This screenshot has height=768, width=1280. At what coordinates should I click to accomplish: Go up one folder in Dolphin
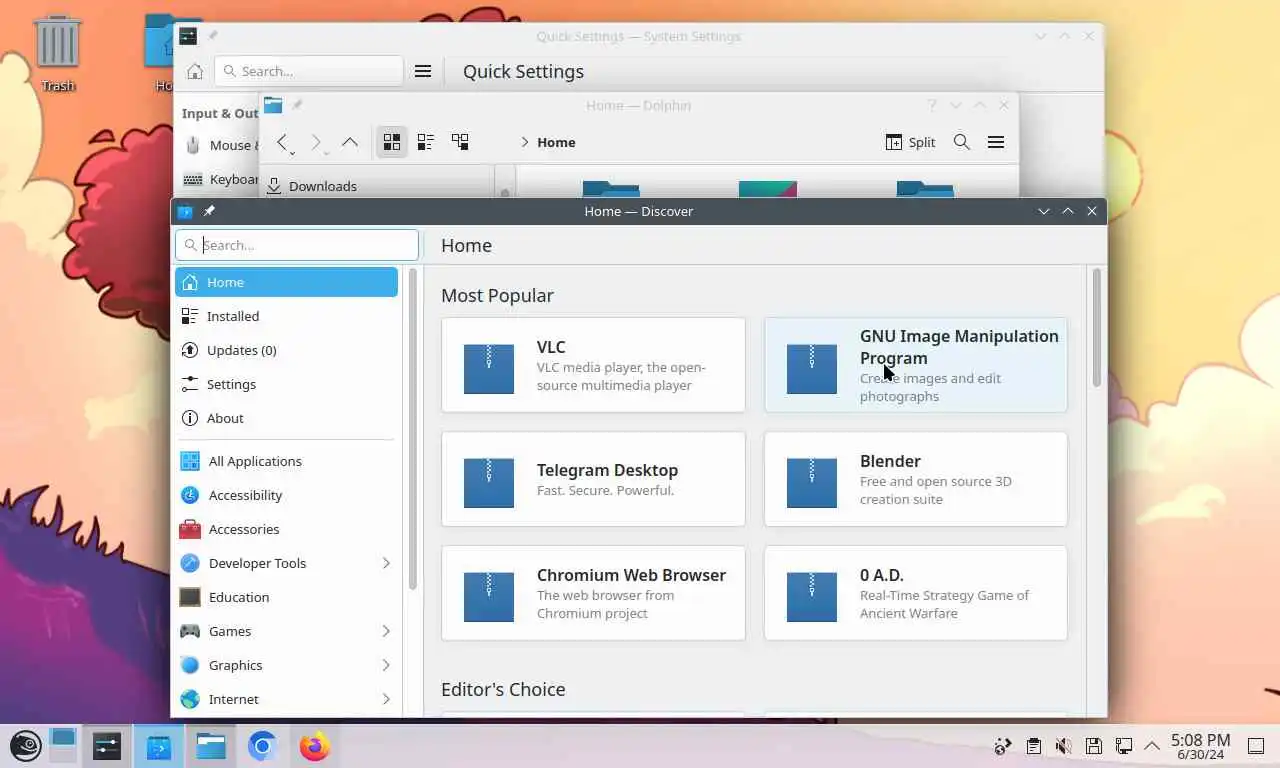350,142
